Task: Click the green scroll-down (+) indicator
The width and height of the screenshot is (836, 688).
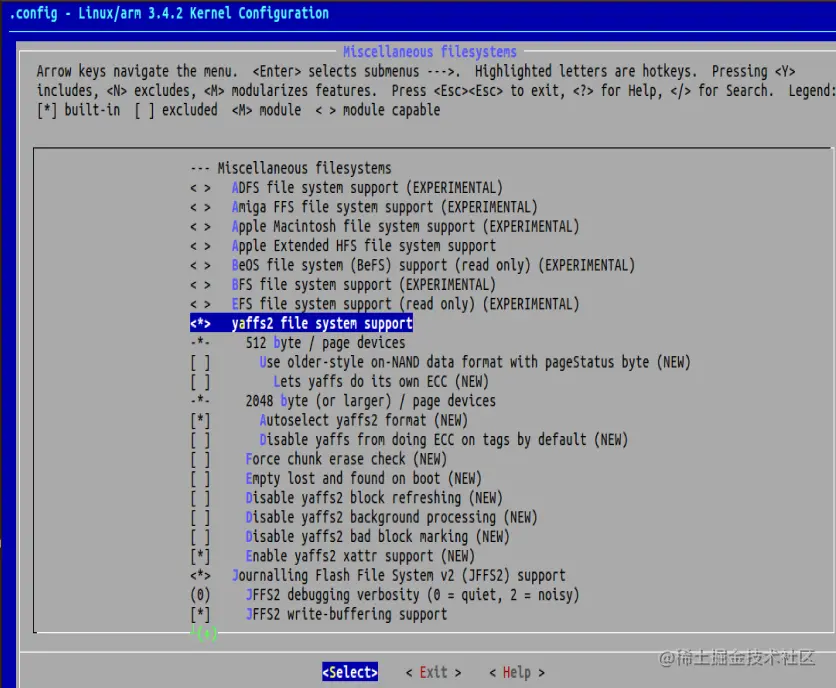Action: click(x=204, y=633)
